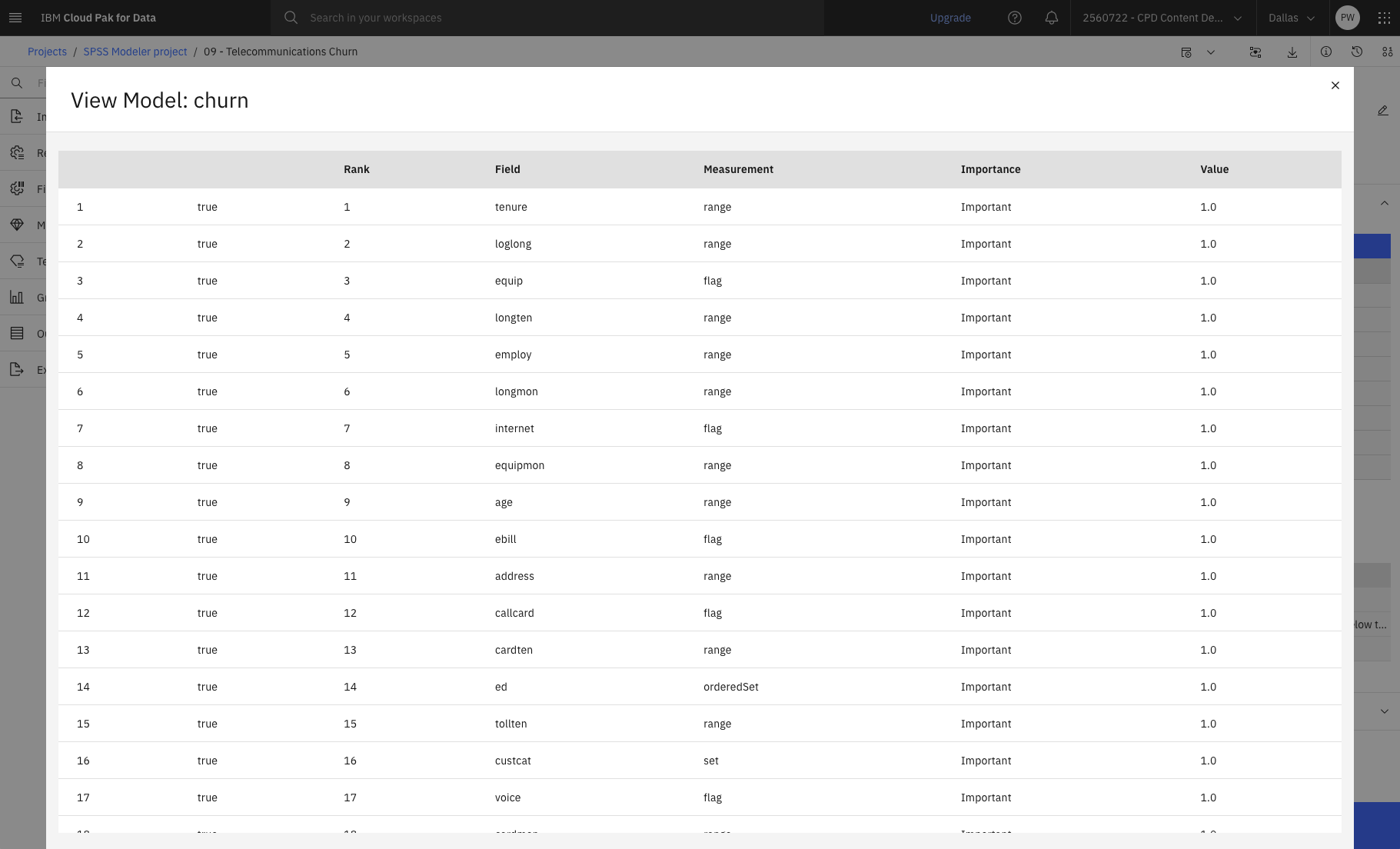
Task: Click the age field cell
Action: pyautogui.click(x=504, y=502)
